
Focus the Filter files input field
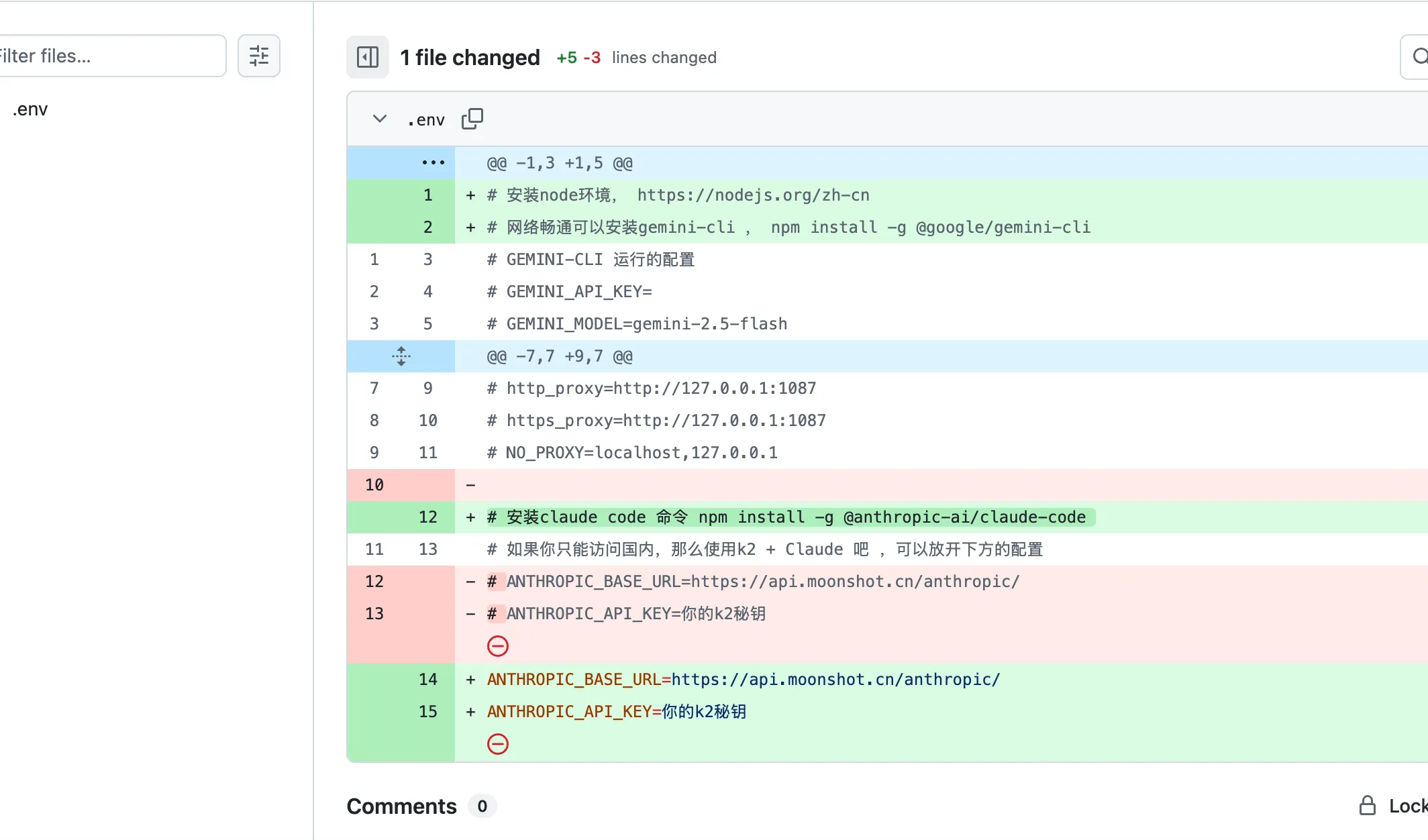click(113, 56)
